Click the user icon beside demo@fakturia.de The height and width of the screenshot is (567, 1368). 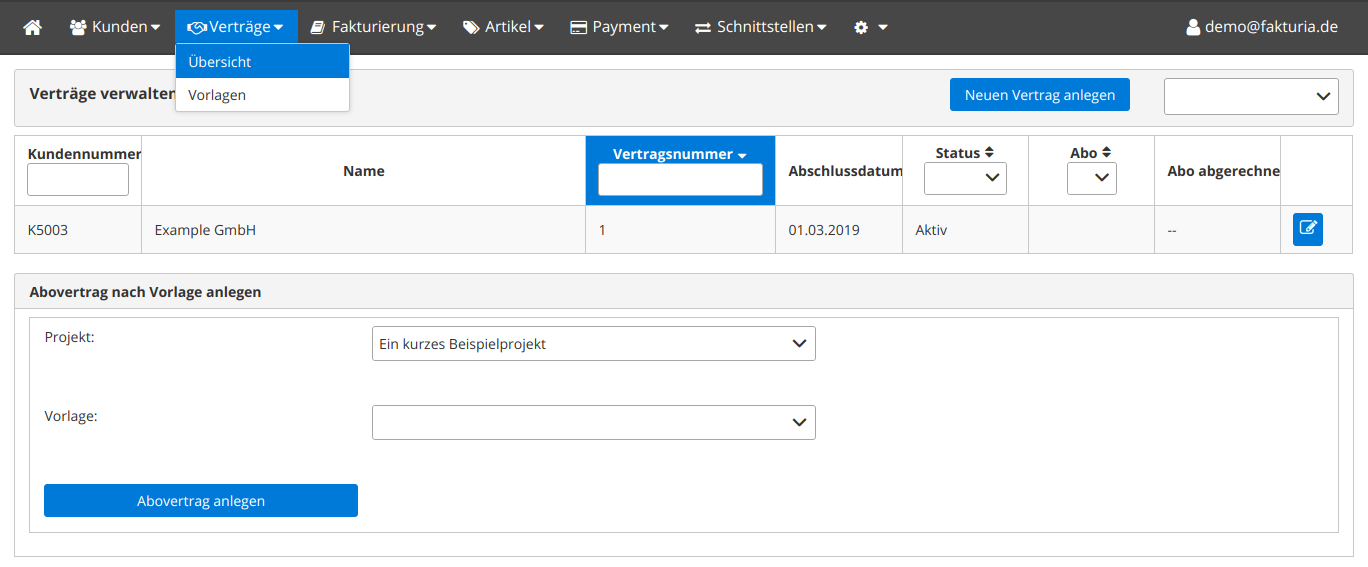[1192, 27]
